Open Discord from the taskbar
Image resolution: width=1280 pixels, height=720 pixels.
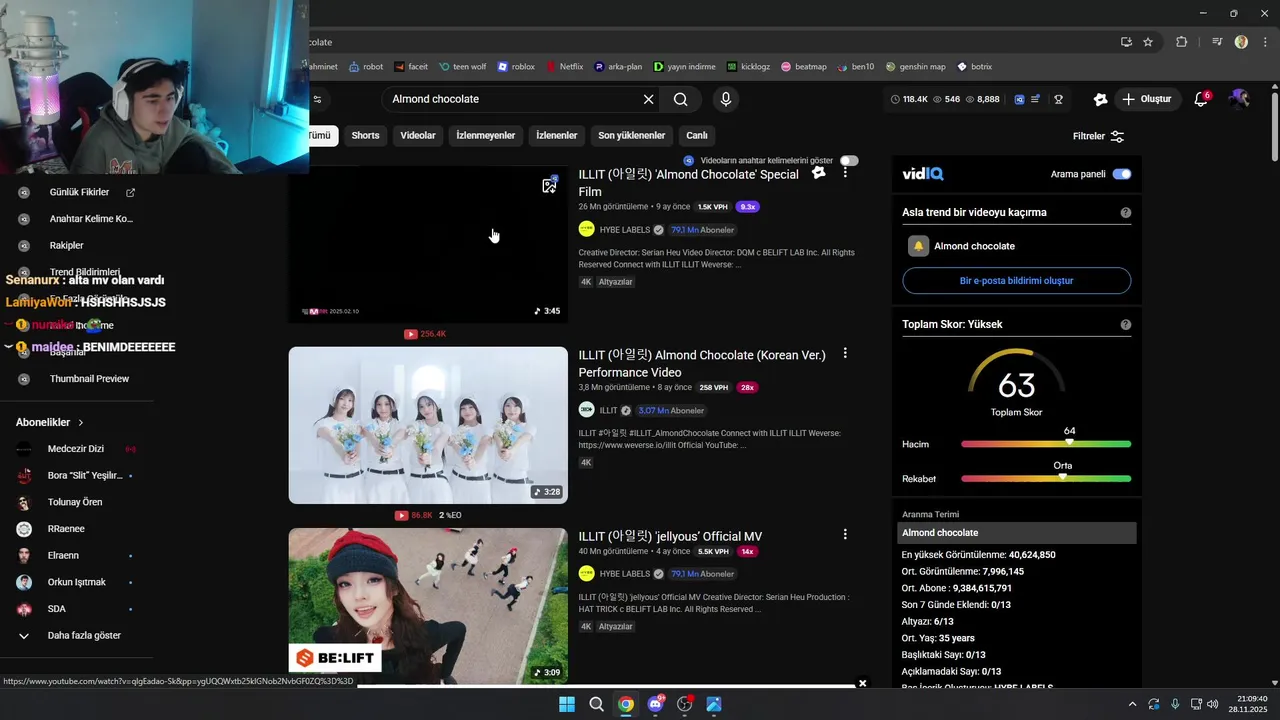(x=655, y=704)
